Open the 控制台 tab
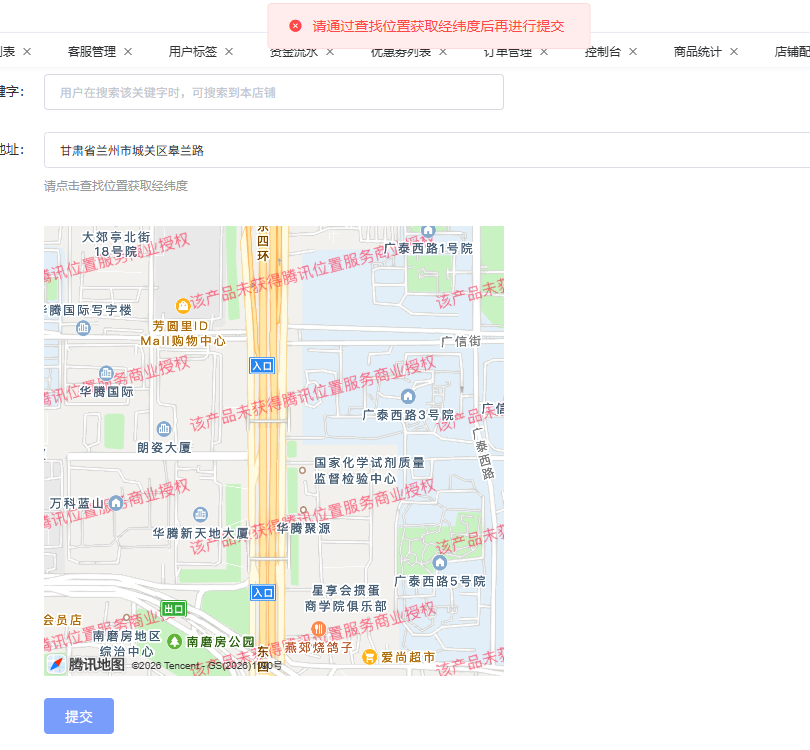This screenshot has width=810, height=750. pyautogui.click(x=602, y=52)
